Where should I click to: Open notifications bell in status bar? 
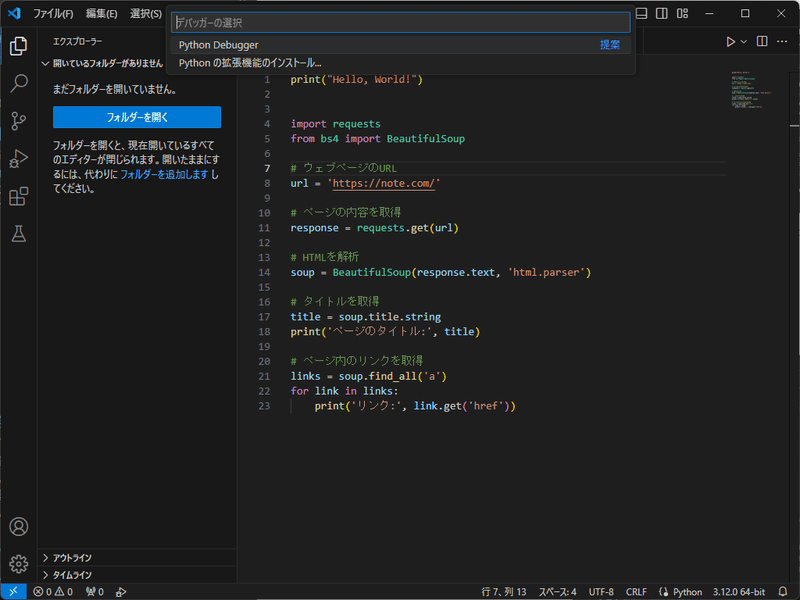point(783,591)
